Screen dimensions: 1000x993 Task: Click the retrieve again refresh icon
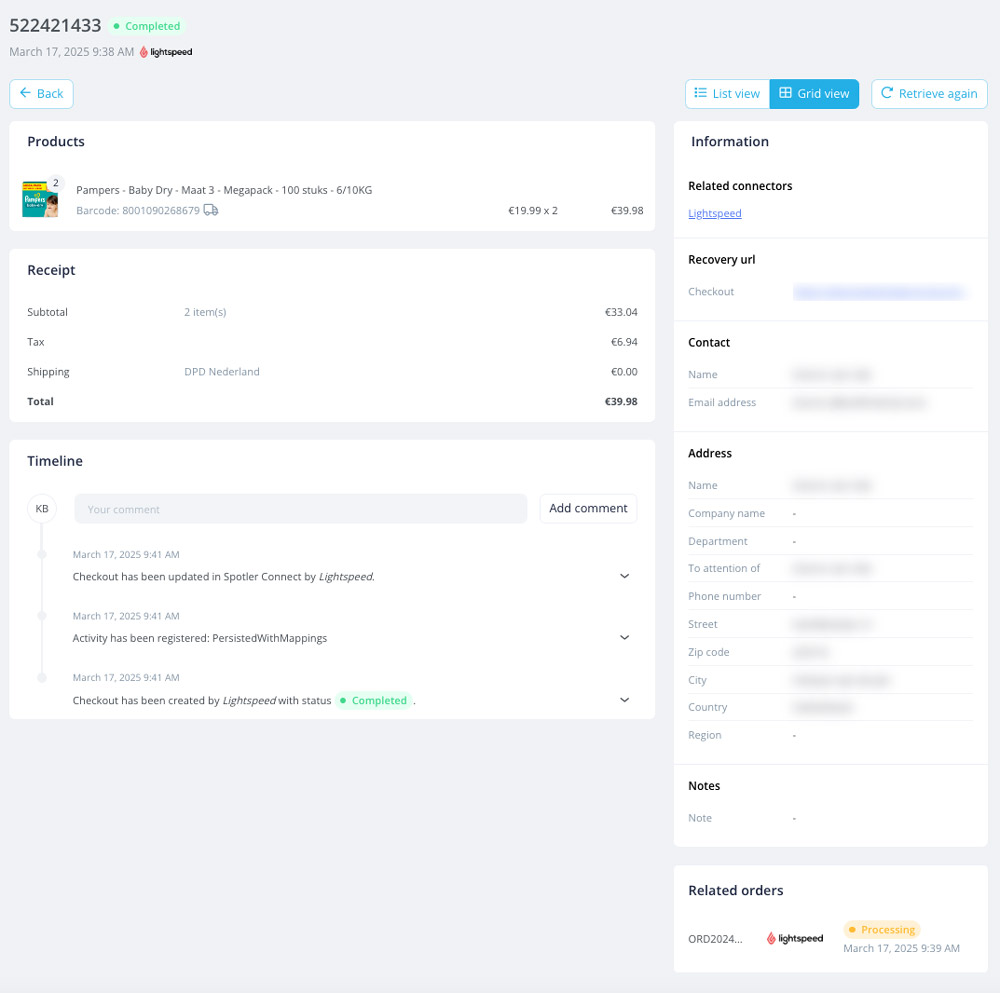tap(886, 93)
